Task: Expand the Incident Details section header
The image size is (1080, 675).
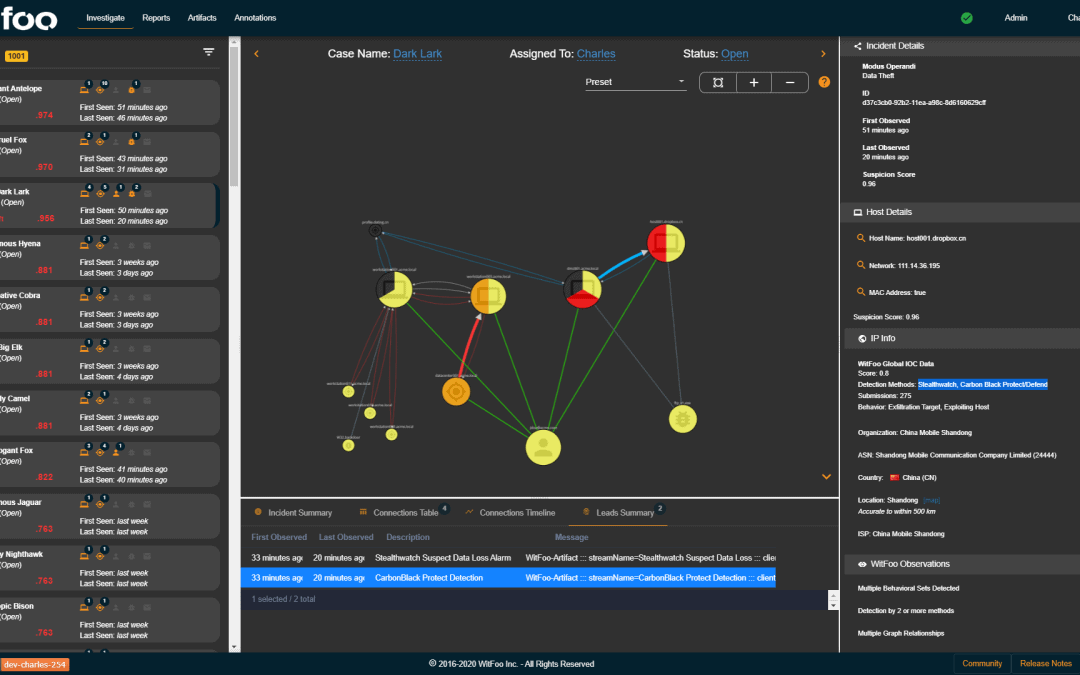Action: point(960,46)
